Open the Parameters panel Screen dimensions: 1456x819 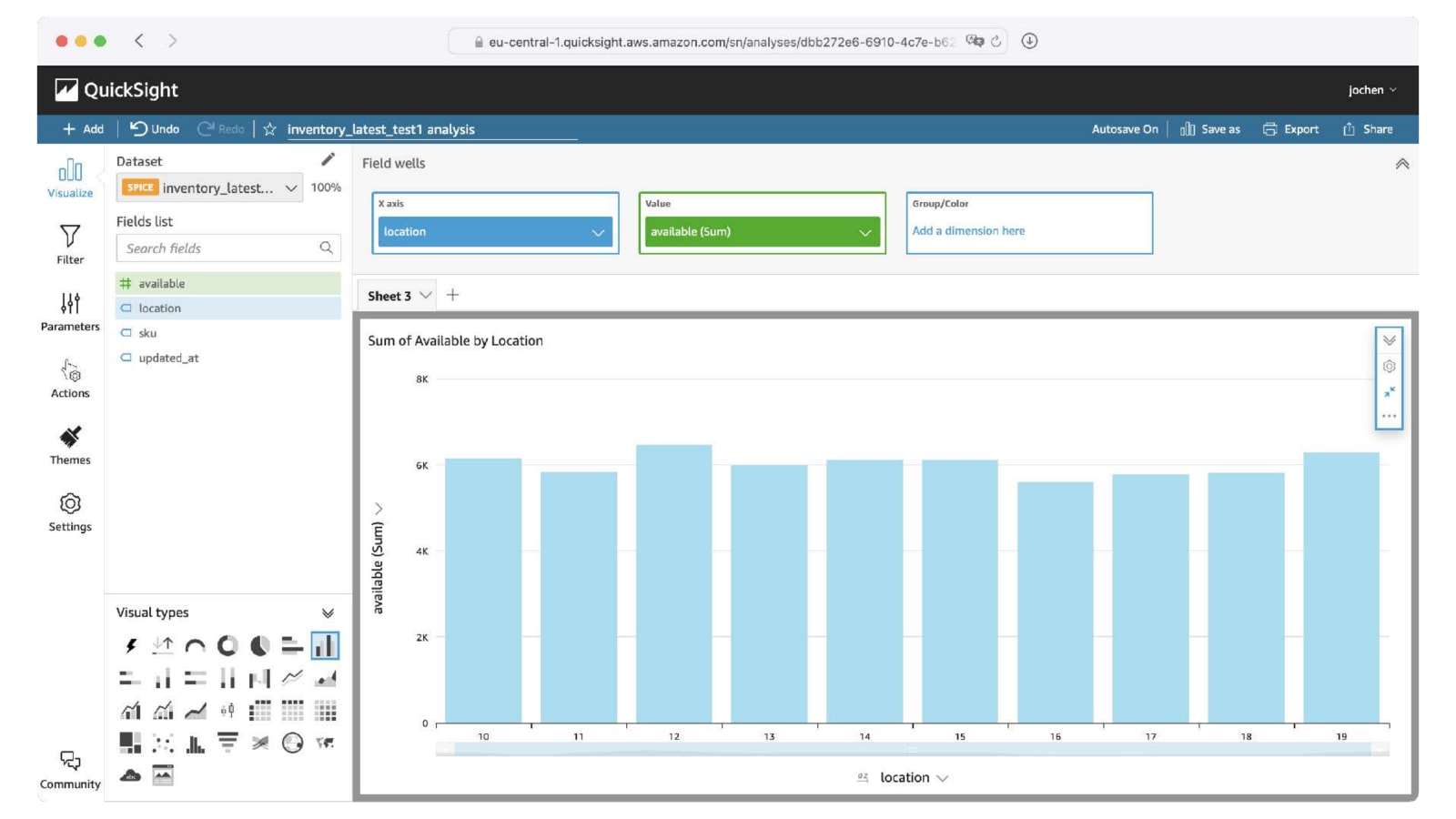70,311
